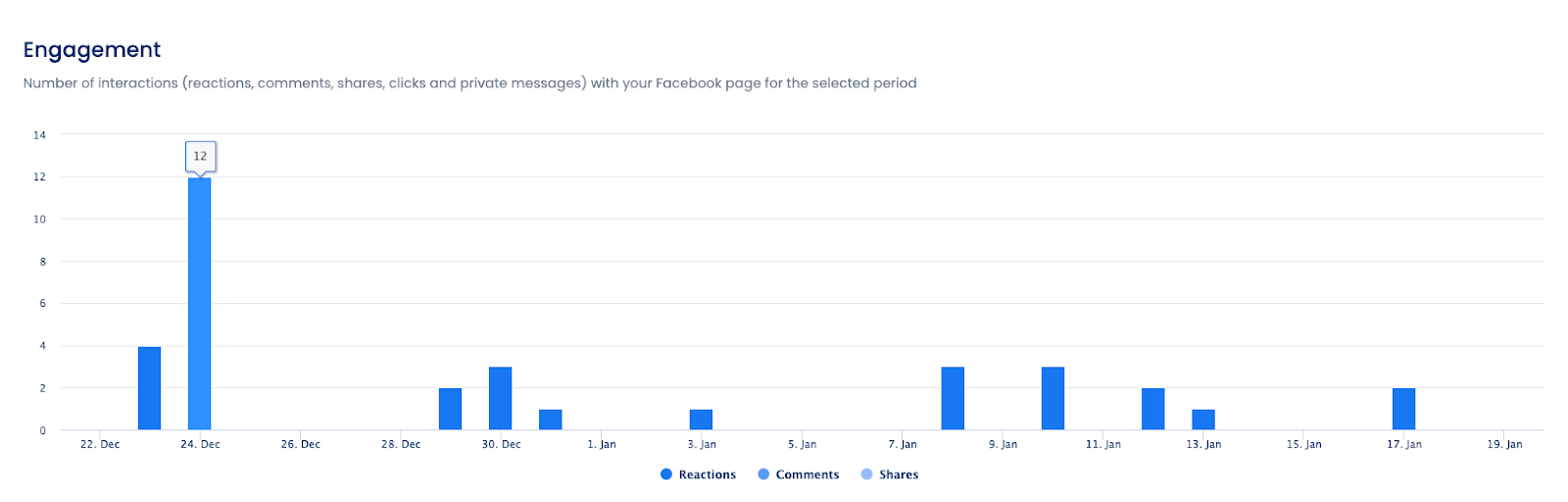Select the bar at 17 Jan
The image size is (1568, 502).
[1404, 409]
